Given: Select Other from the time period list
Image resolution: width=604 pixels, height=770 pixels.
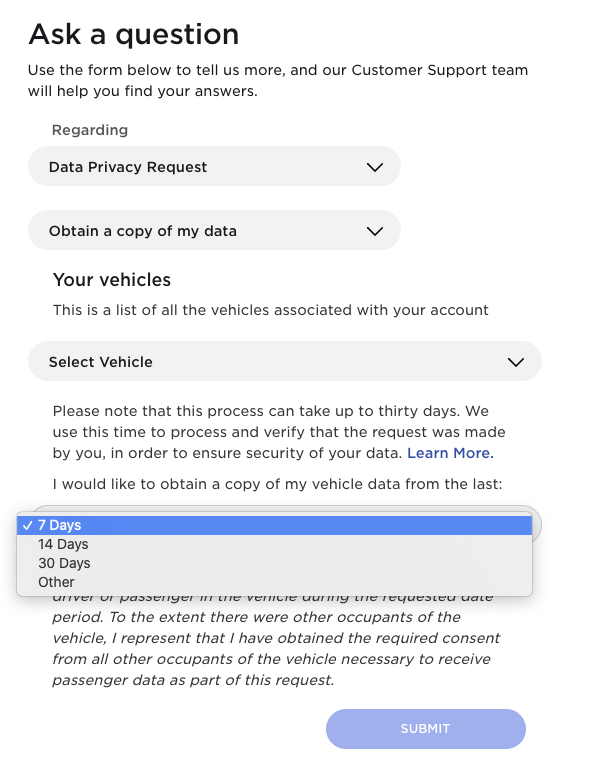Looking at the screenshot, I should (56, 582).
